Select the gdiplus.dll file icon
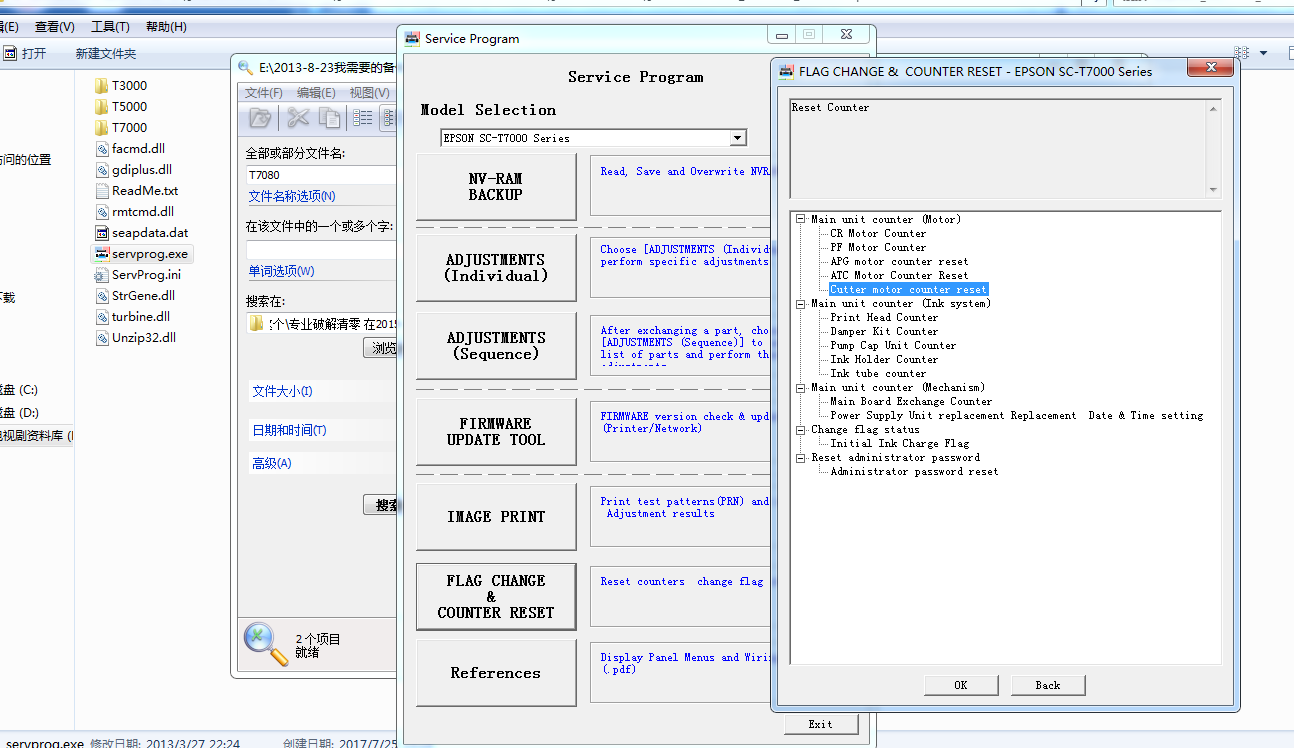This screenshot has height=748, width=1294. pos(102,169)
